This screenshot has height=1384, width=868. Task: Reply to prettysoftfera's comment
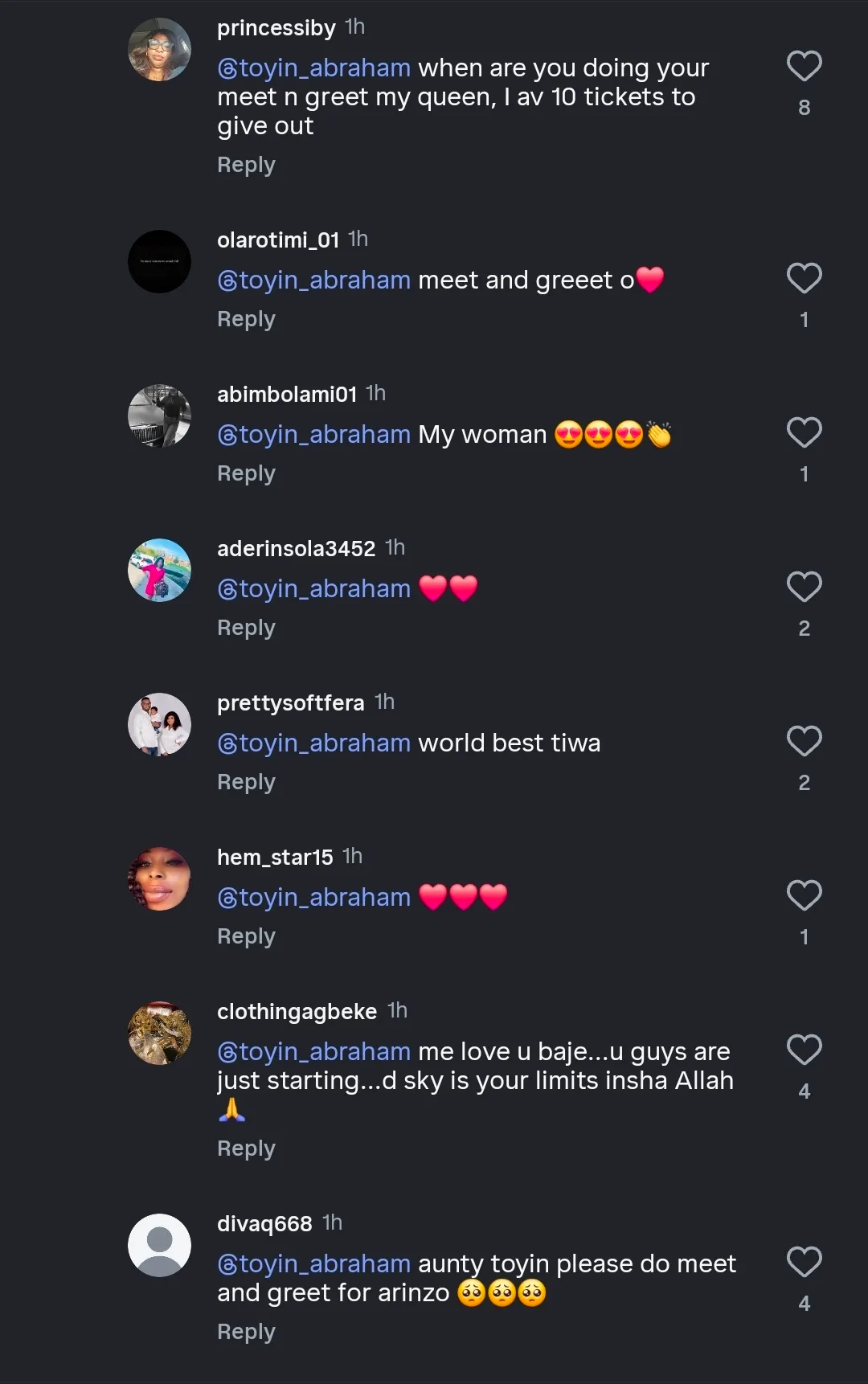(246, 782)
